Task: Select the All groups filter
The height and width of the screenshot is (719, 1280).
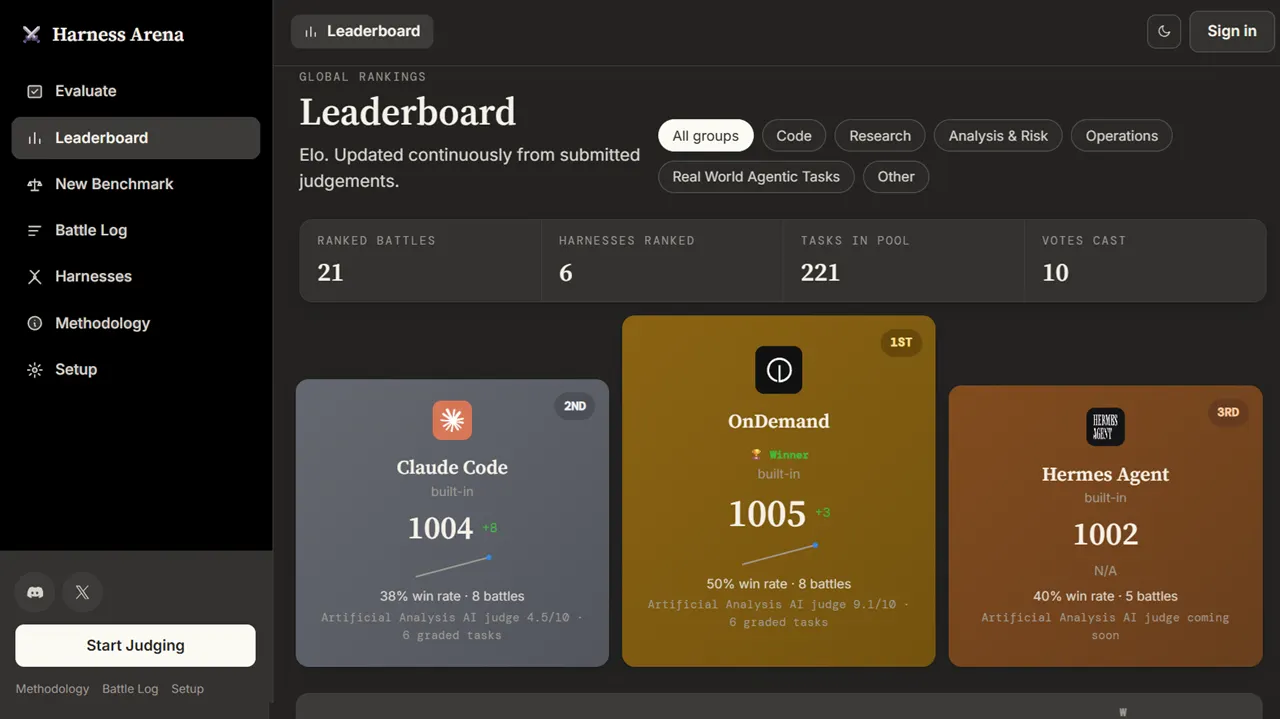Action: point(706,136)
